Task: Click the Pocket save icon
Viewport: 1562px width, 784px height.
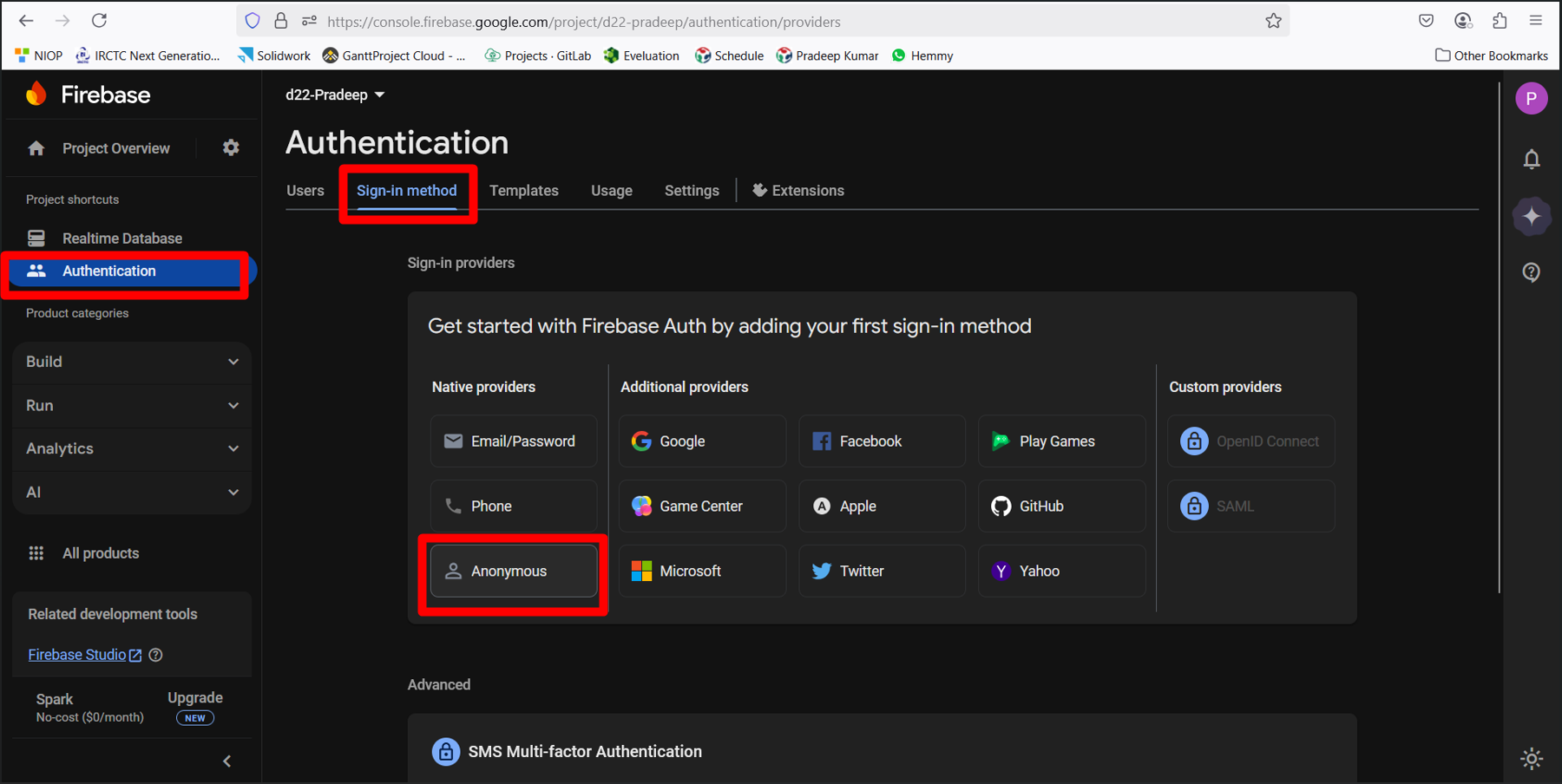Action: point(1426,21)
